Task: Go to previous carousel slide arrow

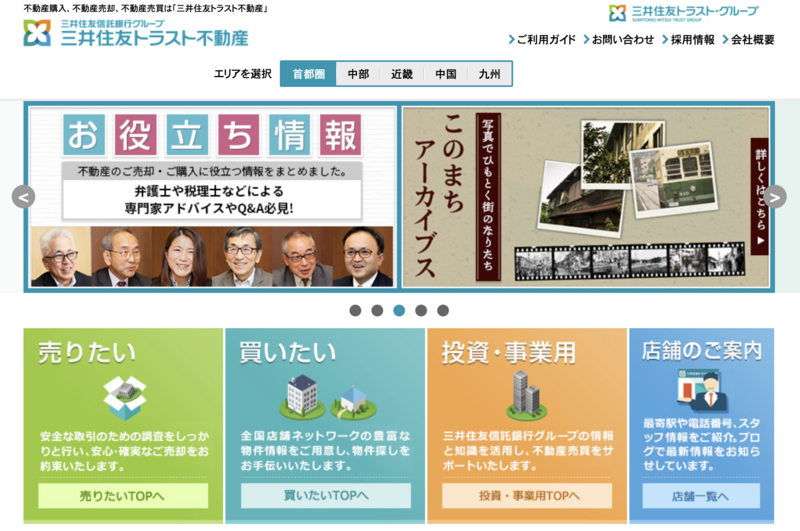Action: click(23, 197)
